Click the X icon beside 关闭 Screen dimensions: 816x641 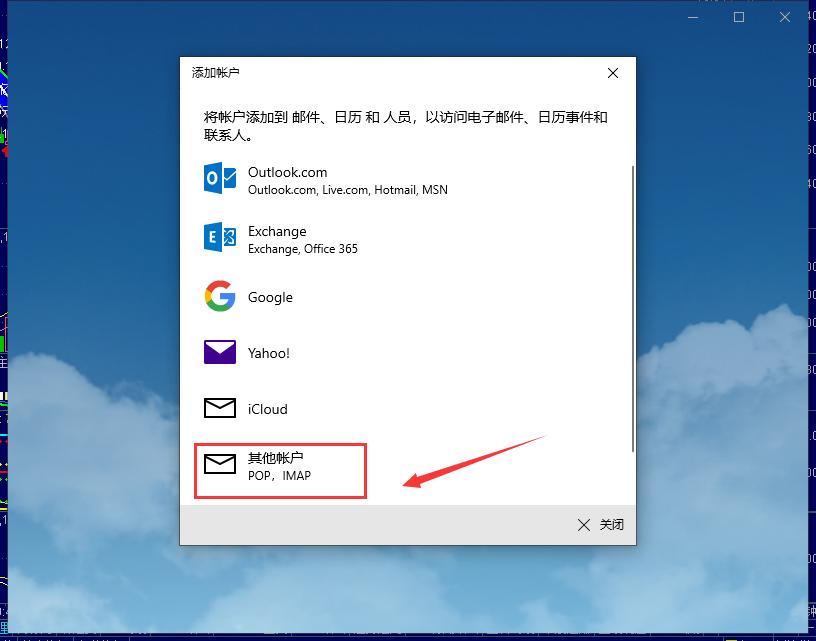click(583, 524)
